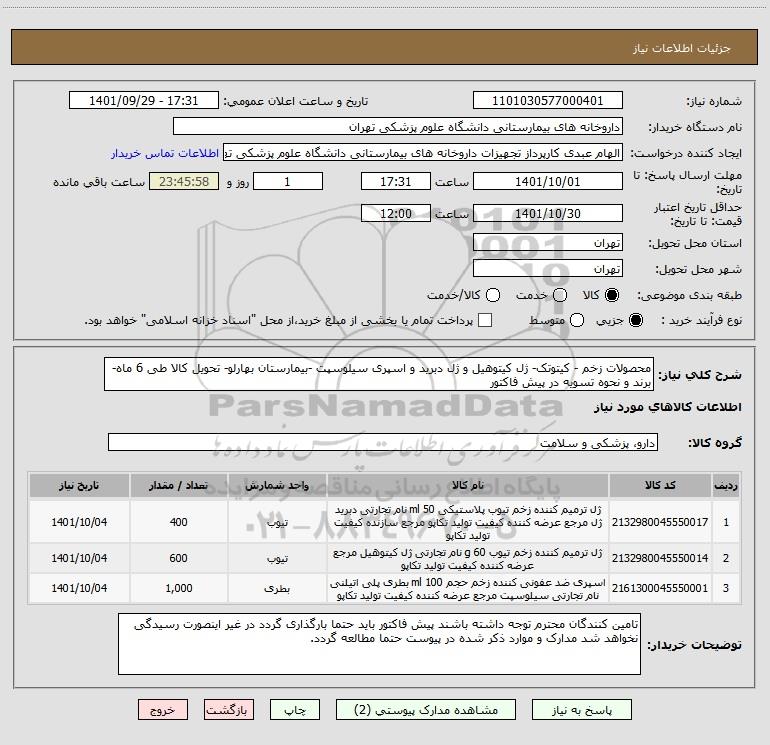Select the کالا radio button

click(612, 295)
